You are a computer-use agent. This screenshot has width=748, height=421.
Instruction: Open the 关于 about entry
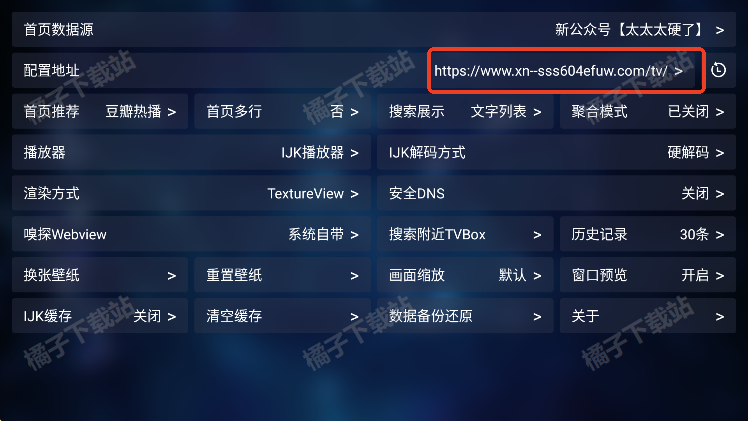pyautogui.click(x=648, y=316)
